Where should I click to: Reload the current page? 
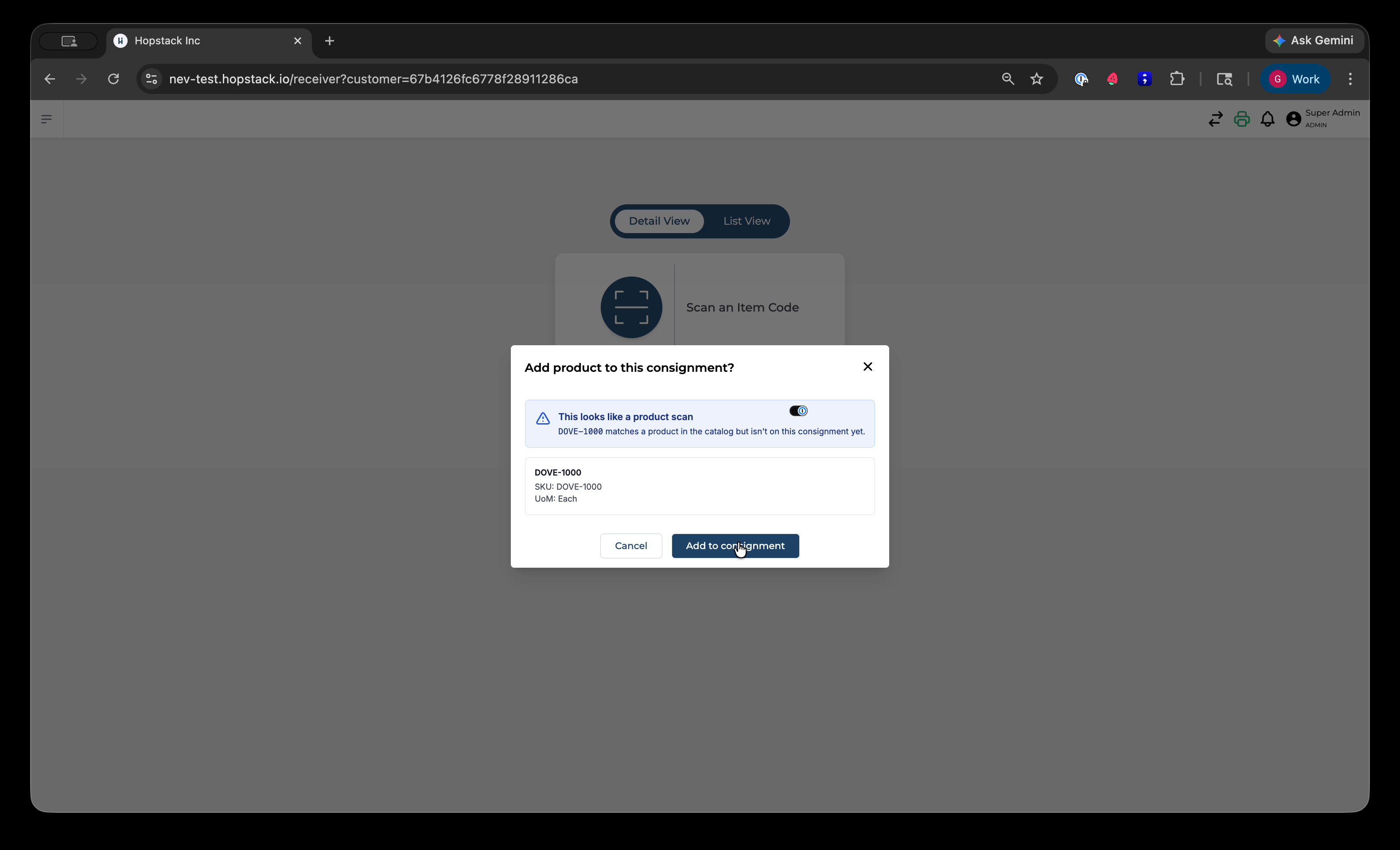coord(113,79)
